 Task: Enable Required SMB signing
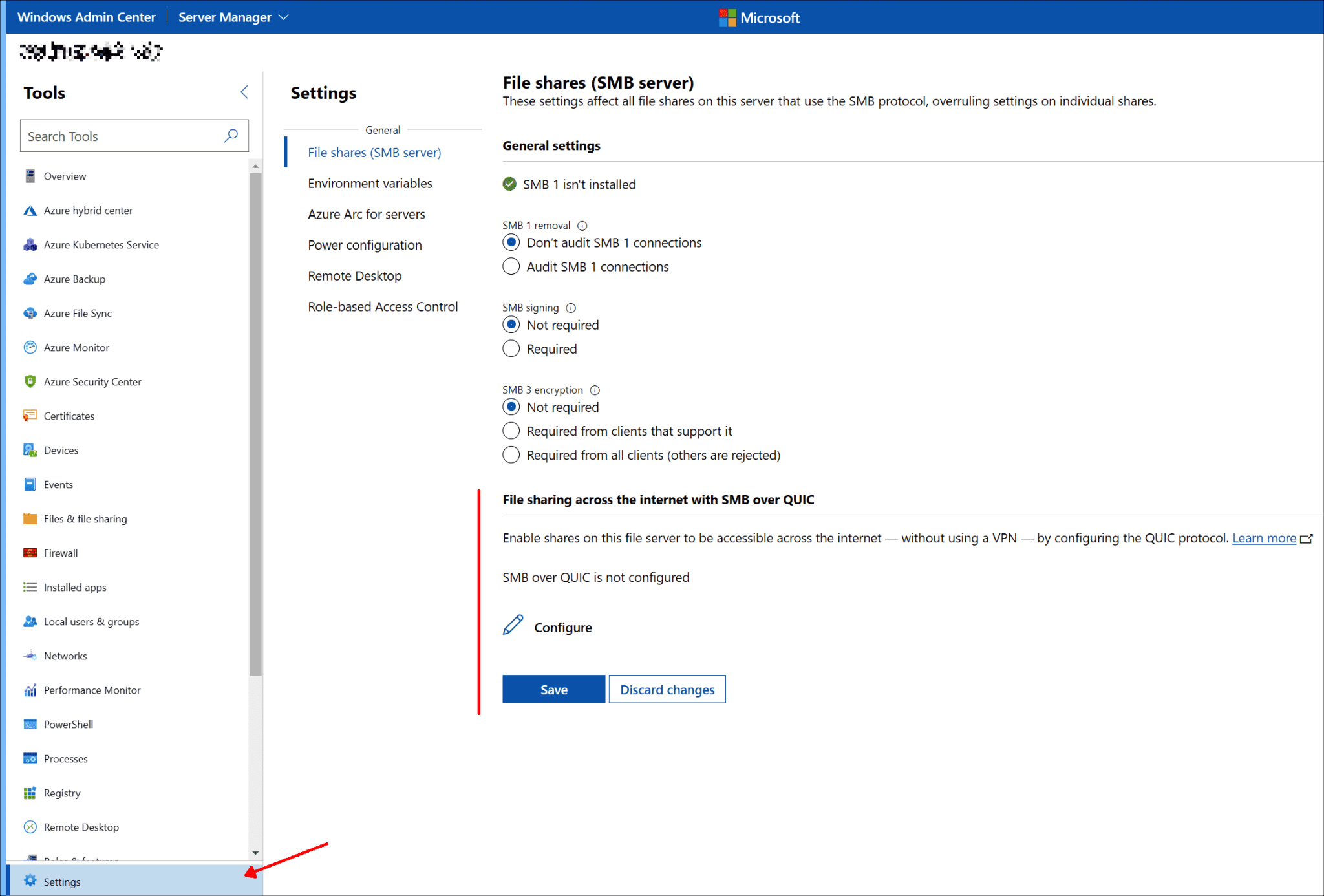(512, 348)
